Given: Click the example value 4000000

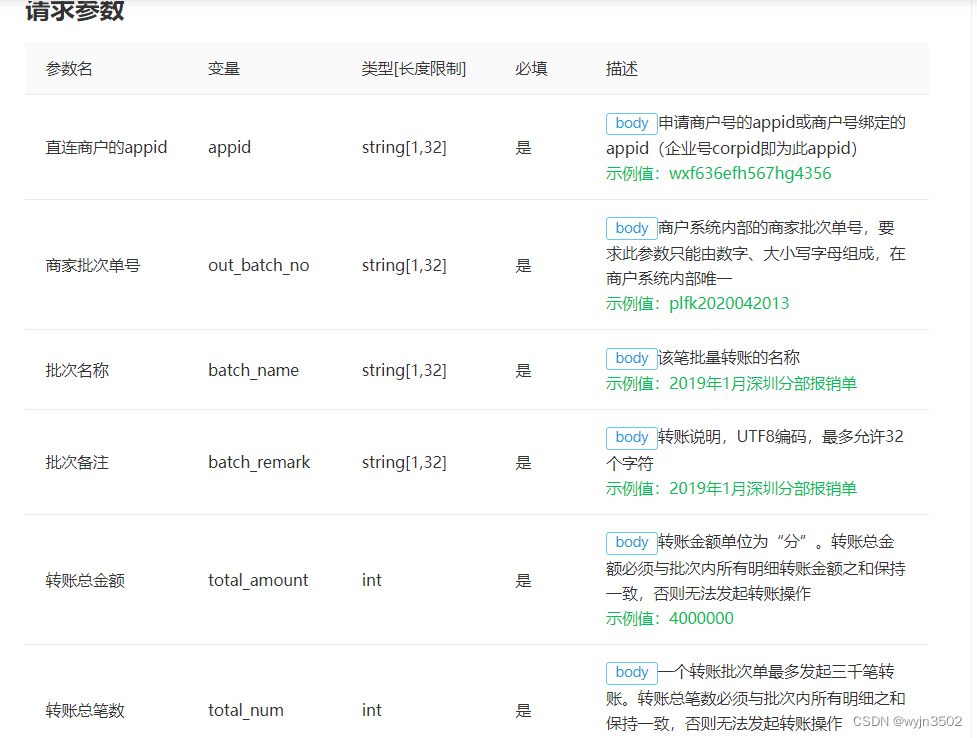Looking at the screenshot, I should coord(701,618).
